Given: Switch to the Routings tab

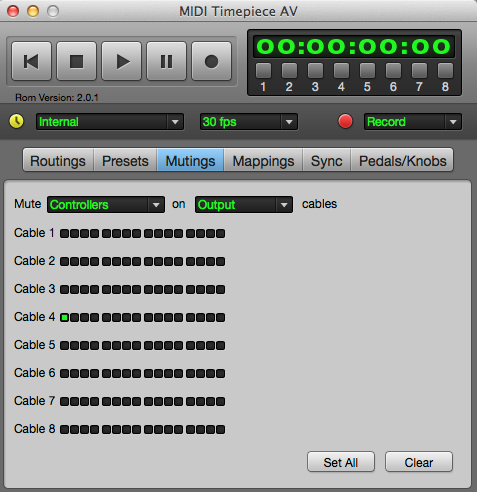Looking at the screenshot, I should click(x=58, y=161).
